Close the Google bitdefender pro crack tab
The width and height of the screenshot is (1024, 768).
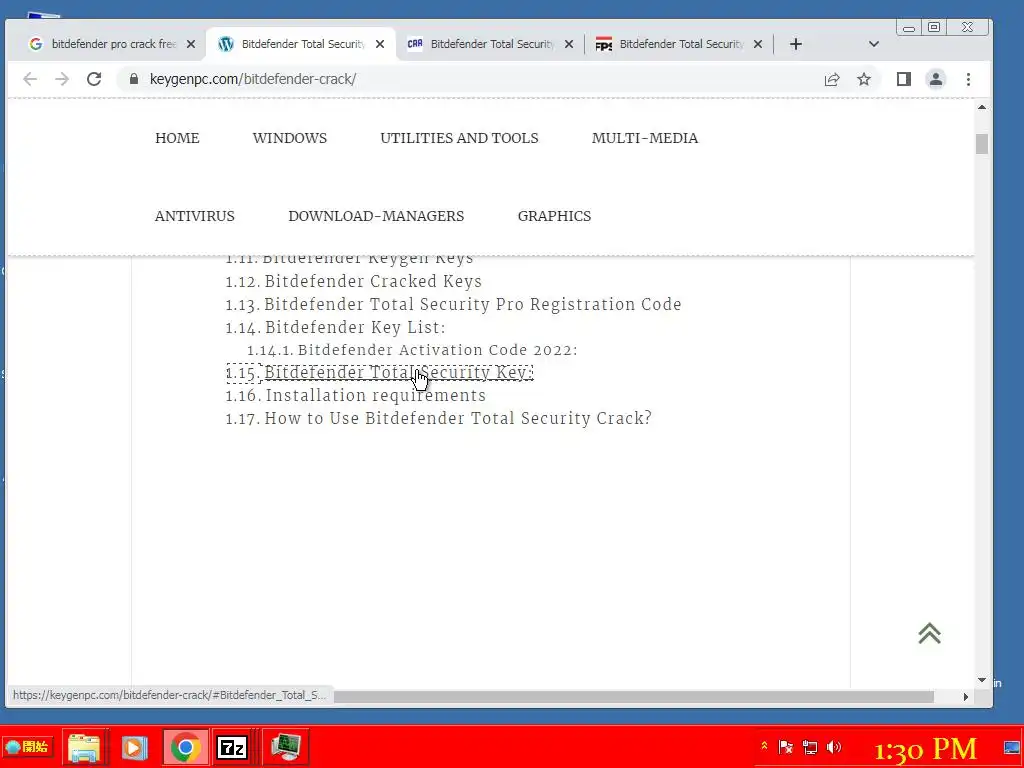tap(191, 44)
